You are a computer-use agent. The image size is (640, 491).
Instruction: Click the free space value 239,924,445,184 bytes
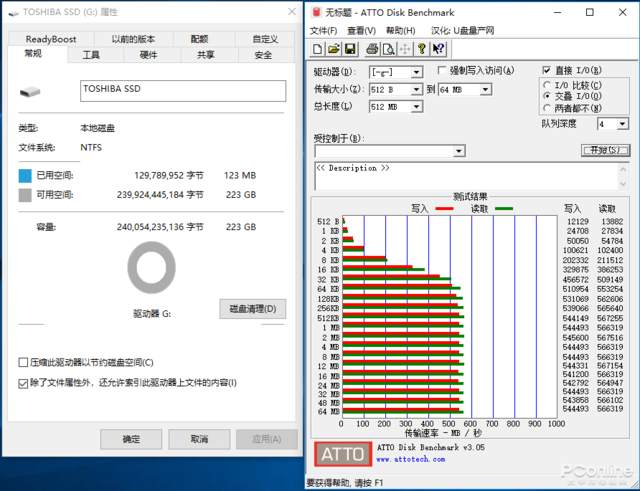[160, 195]
